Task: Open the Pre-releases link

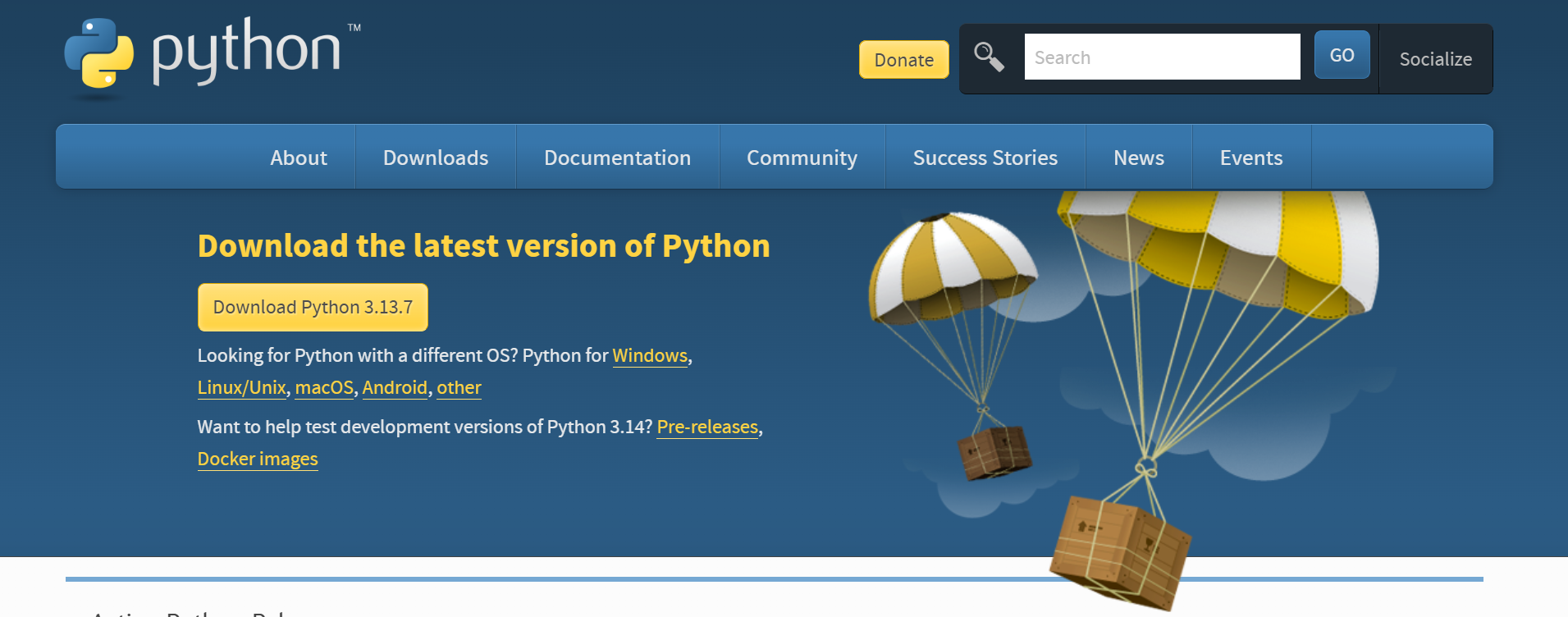Action: [x=707, y=427]
